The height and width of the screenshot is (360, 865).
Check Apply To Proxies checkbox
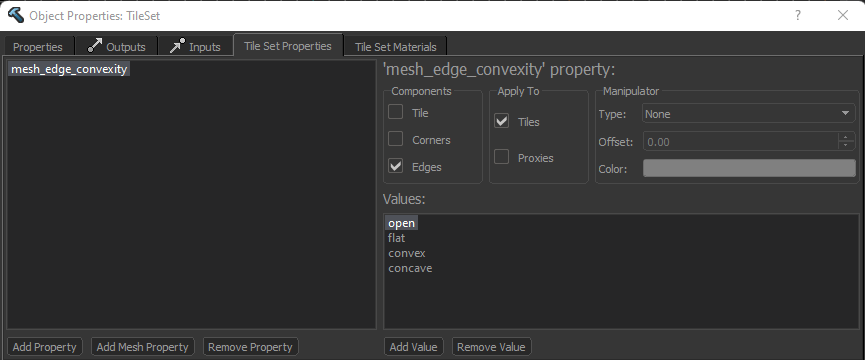coord(501,158)
